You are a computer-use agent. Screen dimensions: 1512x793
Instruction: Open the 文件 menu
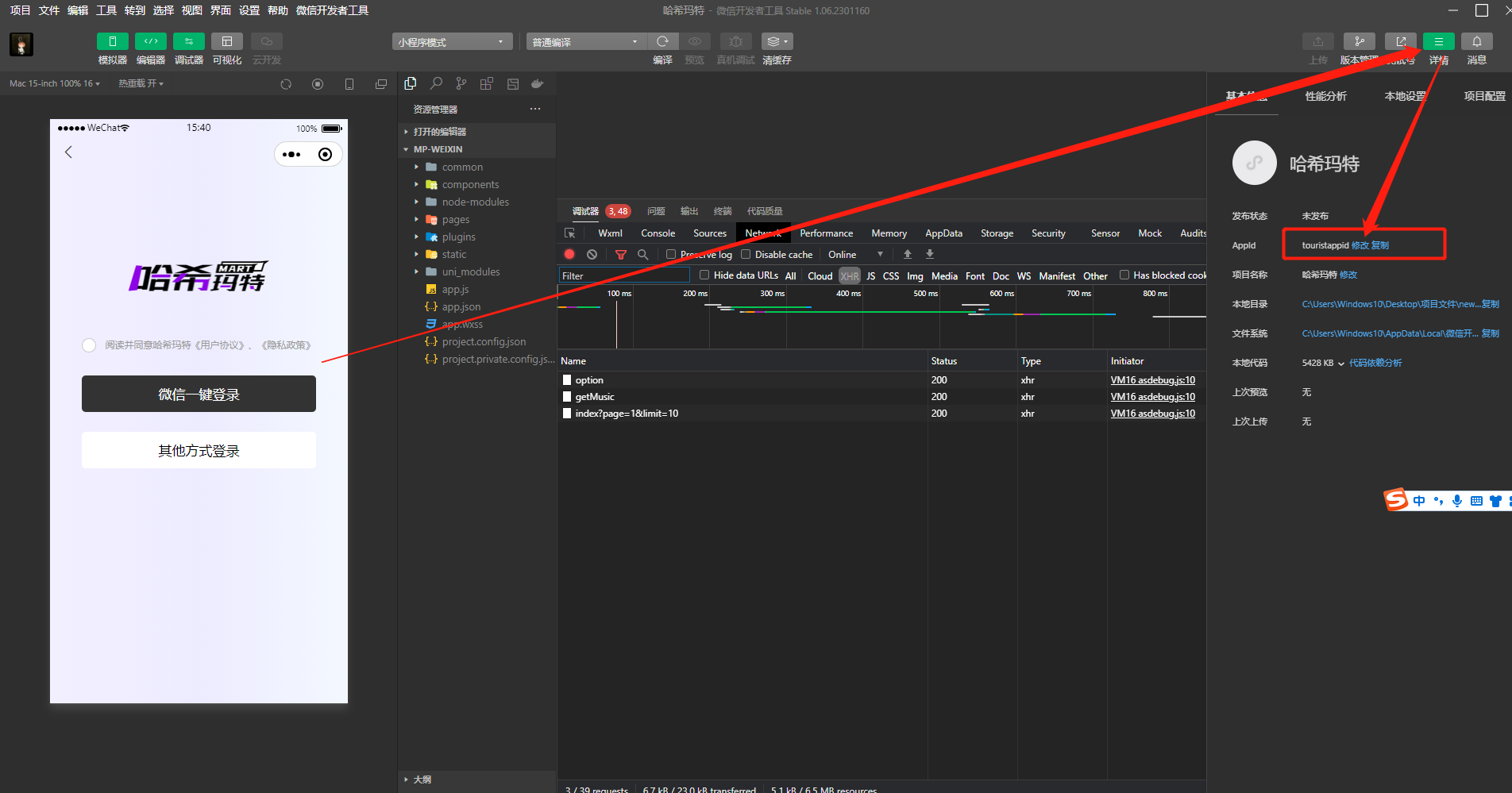tap(49, 10)
